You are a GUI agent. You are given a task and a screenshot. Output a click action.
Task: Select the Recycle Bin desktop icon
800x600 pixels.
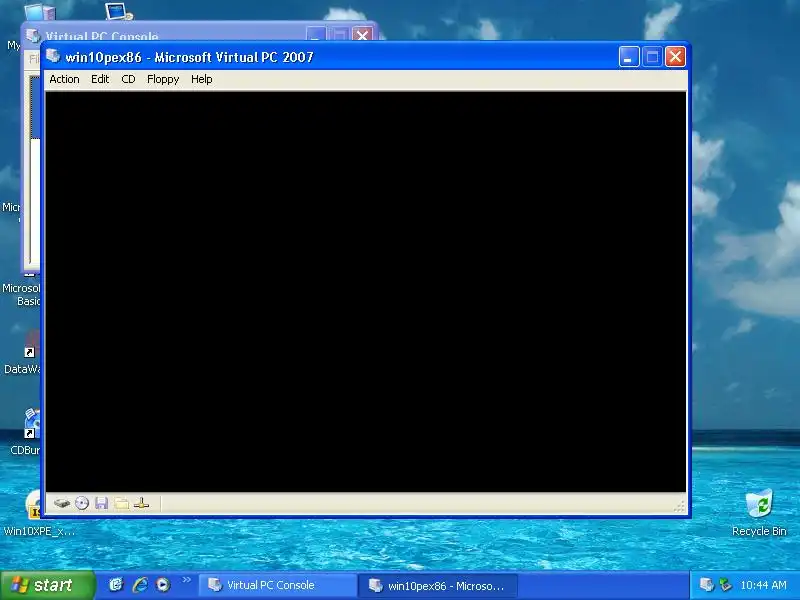(x=759, y=513)
